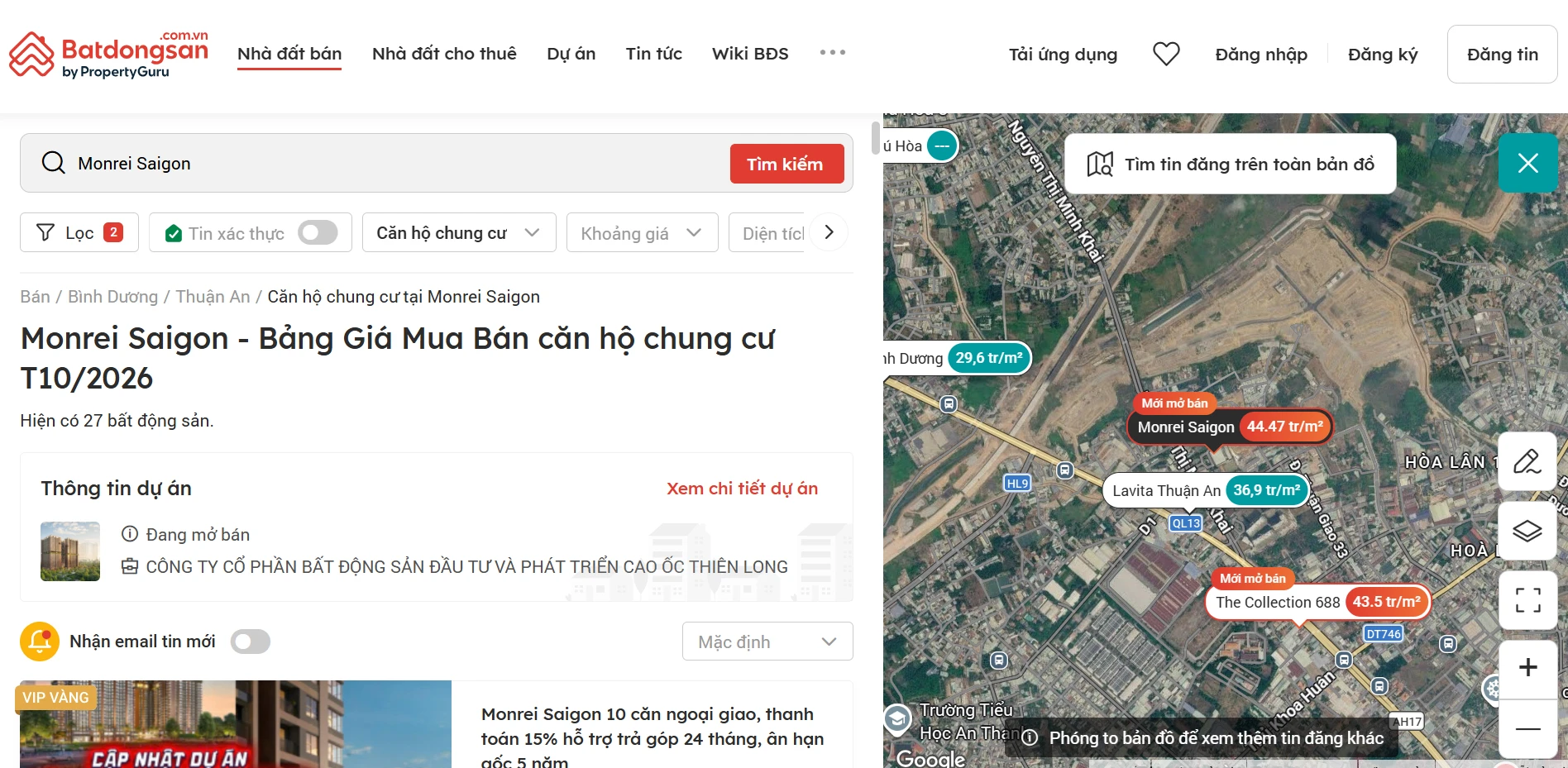Screen dimensions: 1568x768
Task: Open the Batdongsan home logo
Action: click(x=108, y=55)
